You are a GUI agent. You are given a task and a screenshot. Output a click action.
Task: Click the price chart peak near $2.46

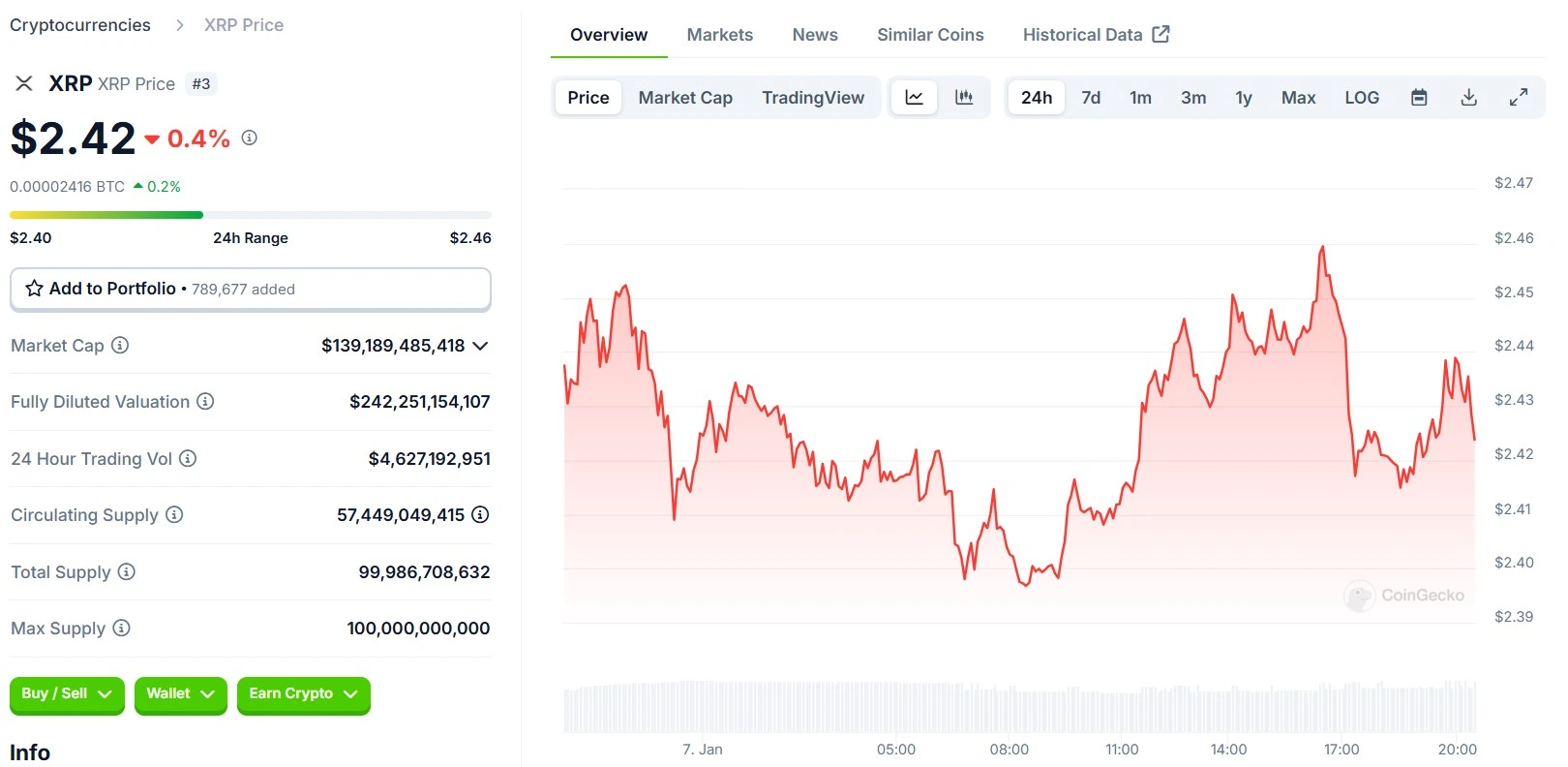coord(1322,249)
